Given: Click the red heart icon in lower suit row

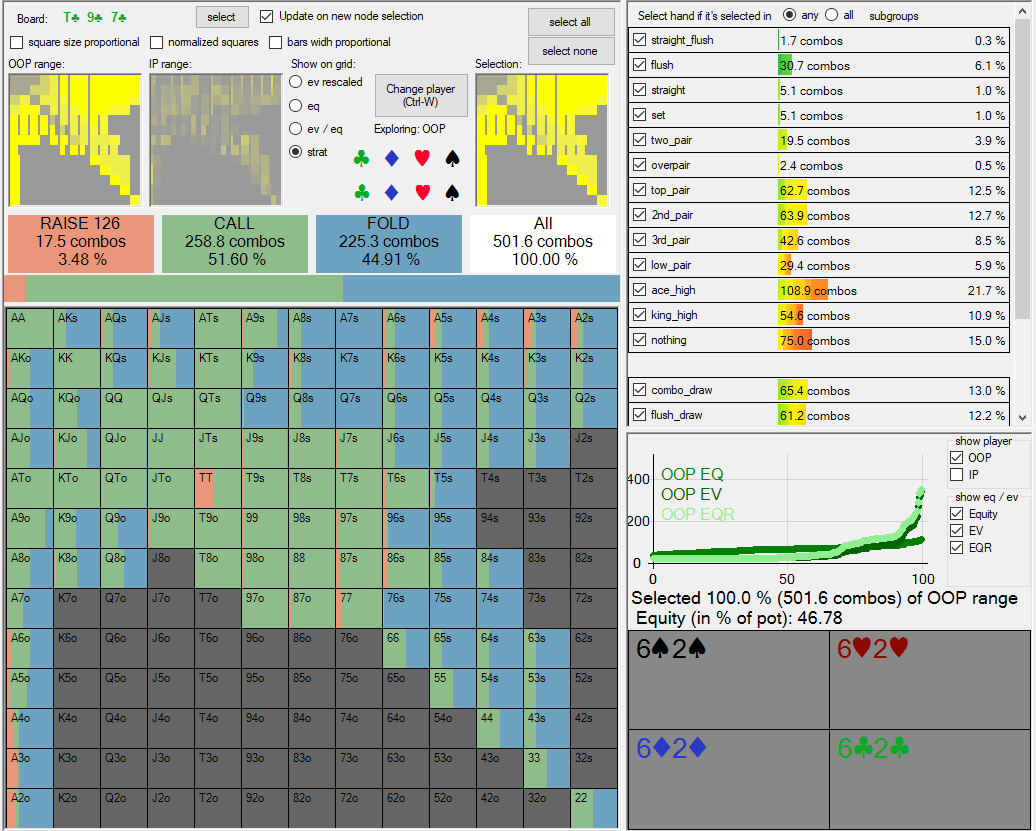Looking at the screenshot, I should [422, 192].
